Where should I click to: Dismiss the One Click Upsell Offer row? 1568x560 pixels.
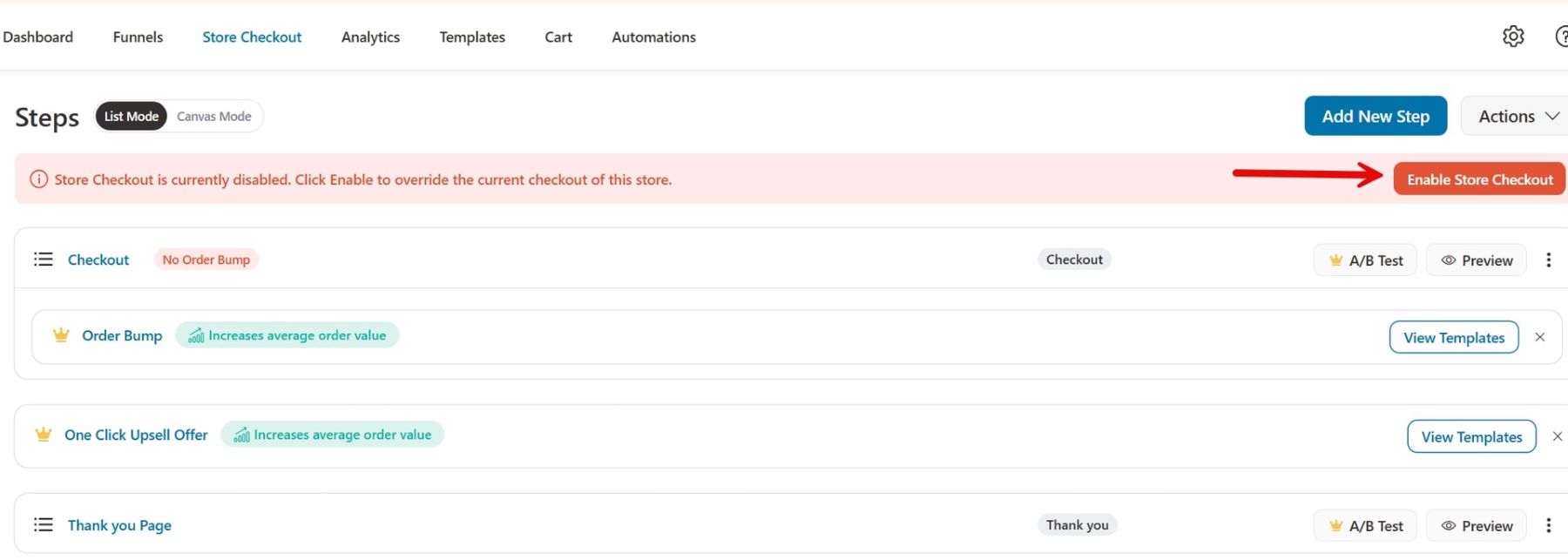1558,436
